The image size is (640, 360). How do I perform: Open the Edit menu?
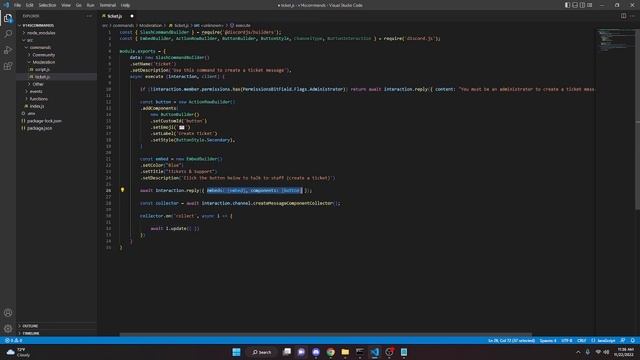pos(30,5)
